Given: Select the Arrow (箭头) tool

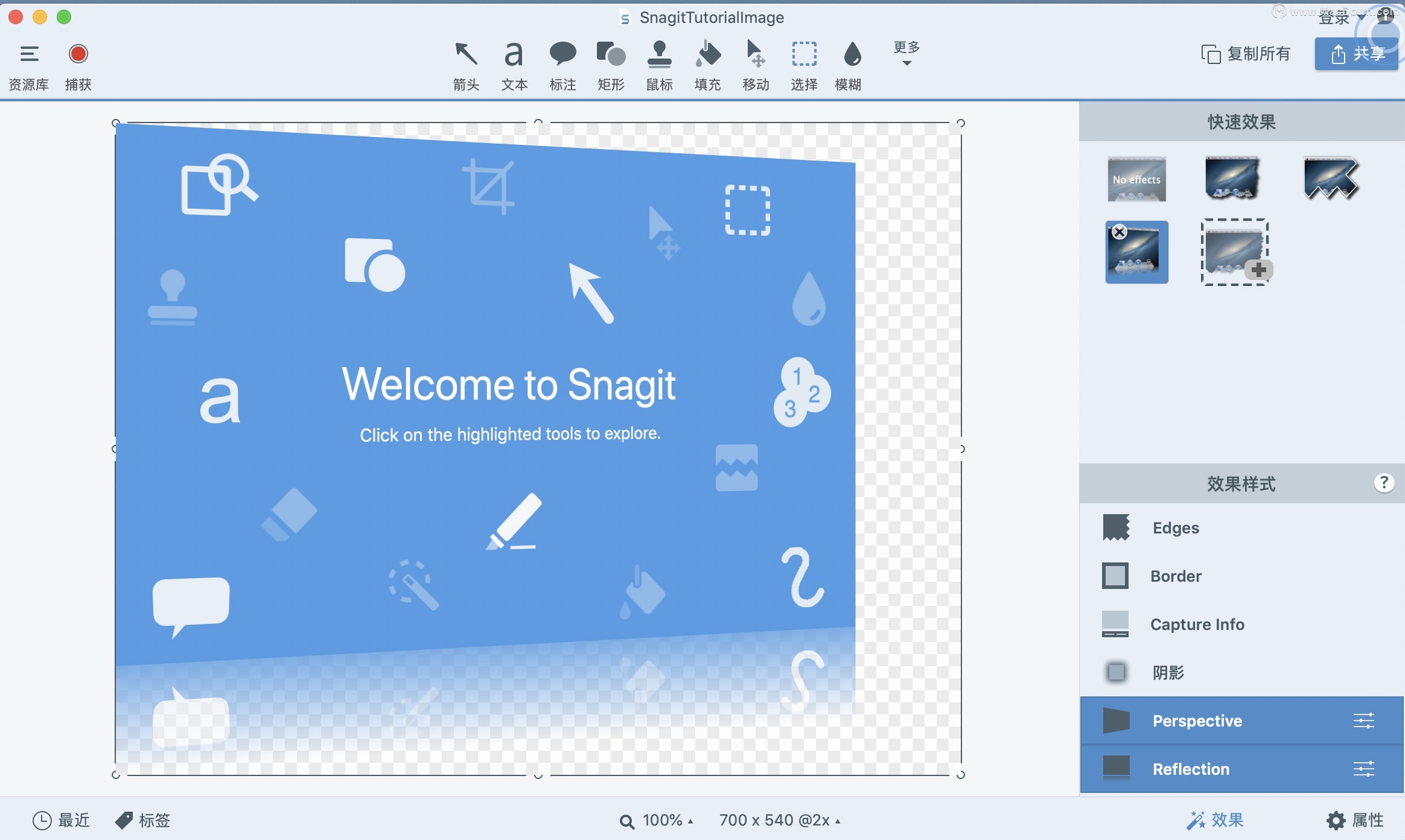Looking at the screenshot, I should click(x=465, y=63).
